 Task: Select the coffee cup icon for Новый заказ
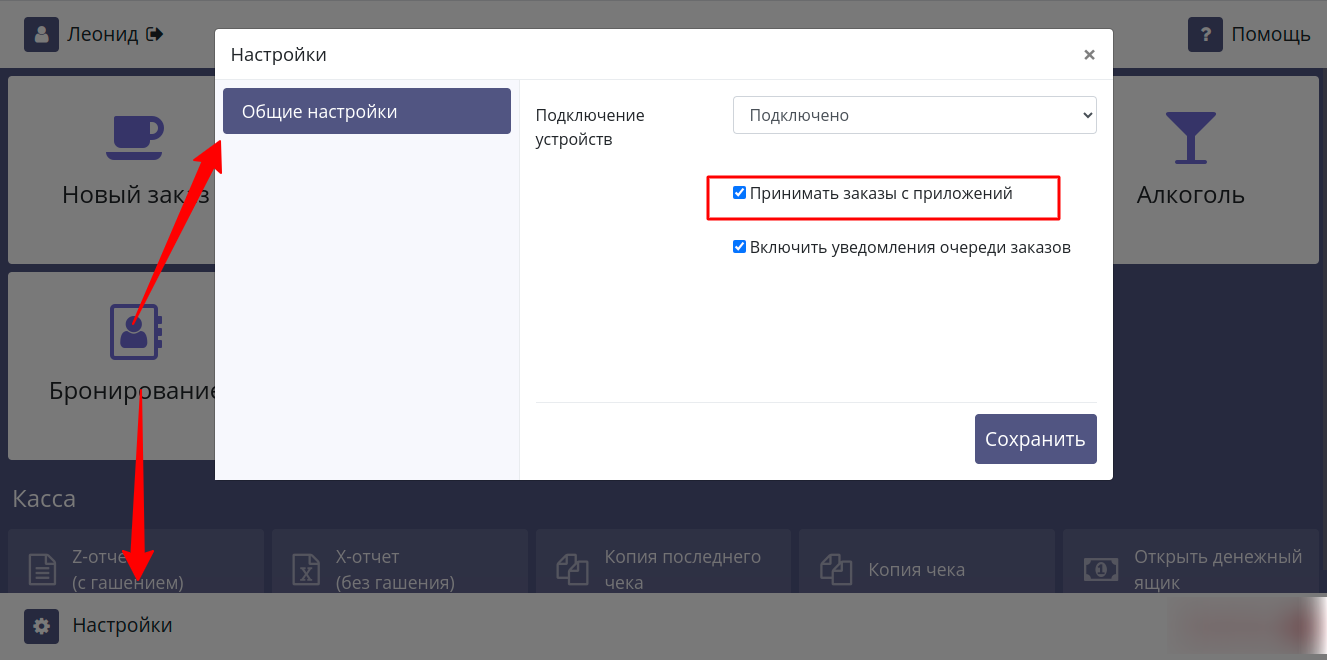pyautogui.click(x=135, y=137)
